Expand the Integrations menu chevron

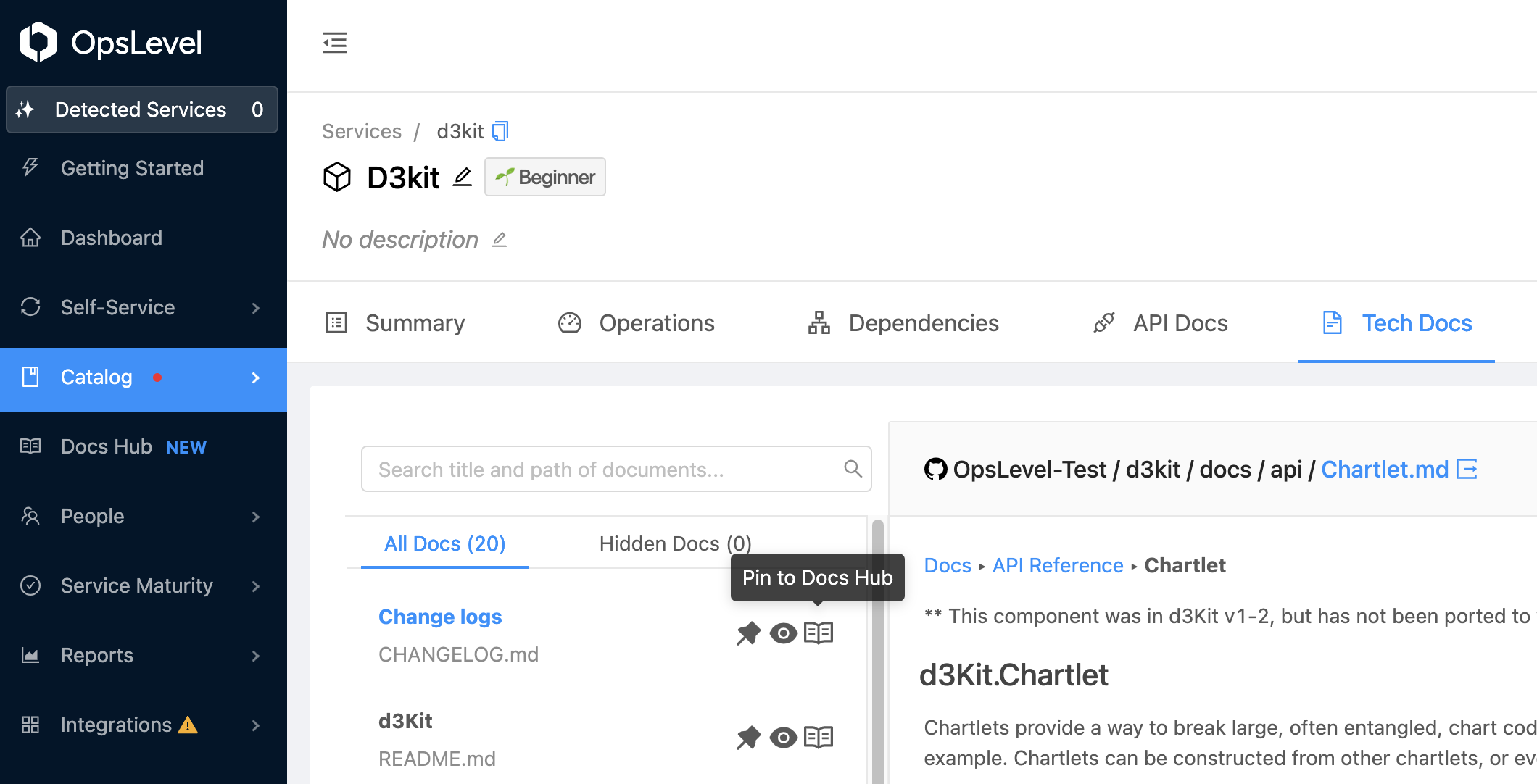(x=255, y=725)
